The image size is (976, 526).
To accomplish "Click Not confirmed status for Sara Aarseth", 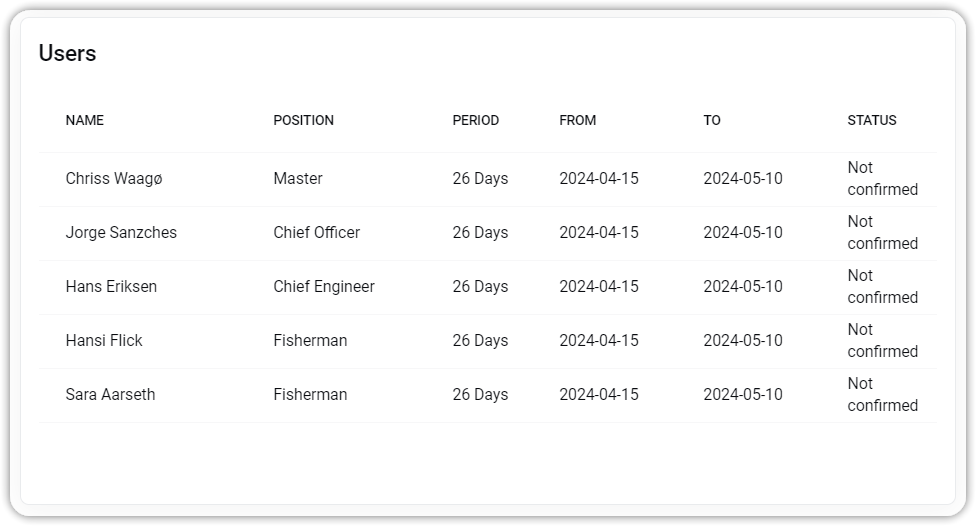I will [883, 395].
